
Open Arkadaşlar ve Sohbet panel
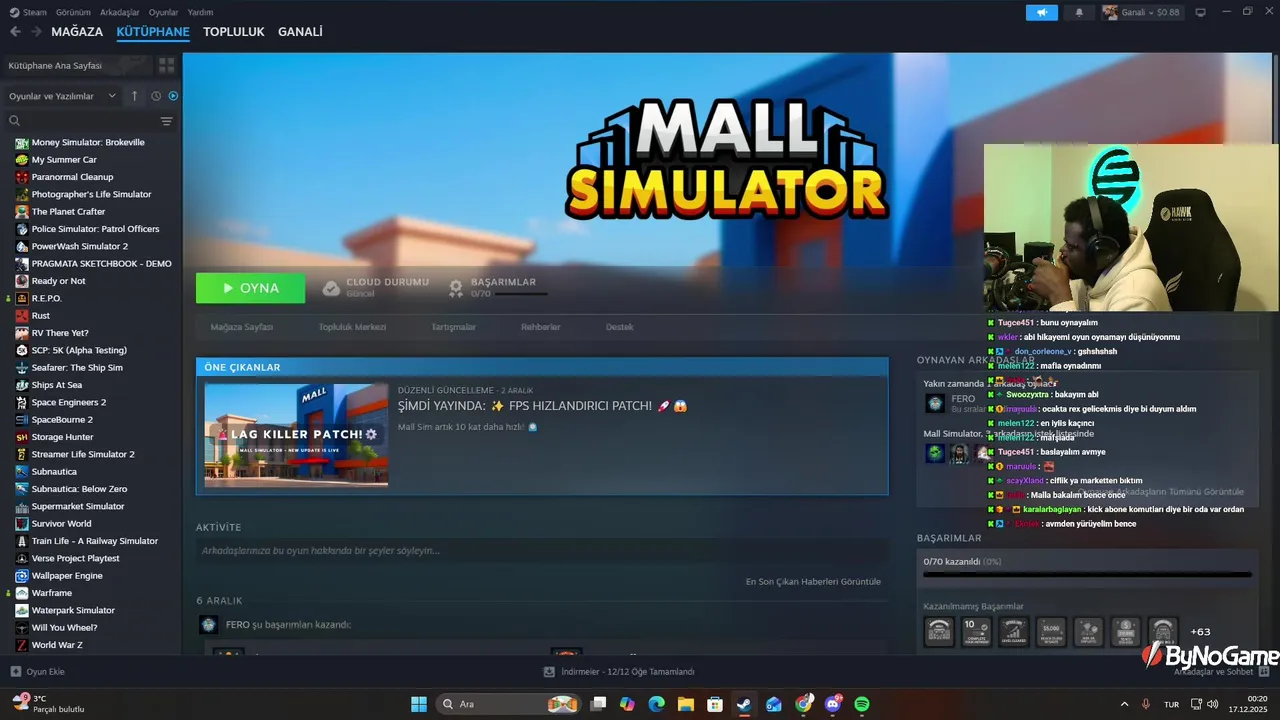(1220, 672)
